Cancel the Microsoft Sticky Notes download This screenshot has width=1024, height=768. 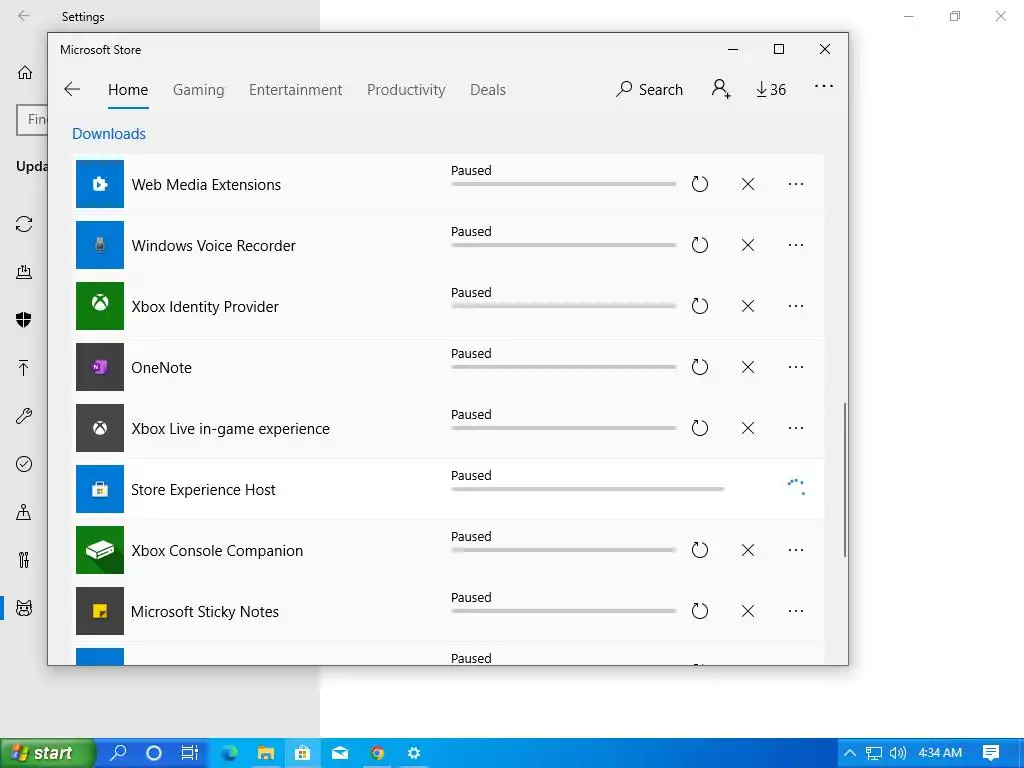748,611
